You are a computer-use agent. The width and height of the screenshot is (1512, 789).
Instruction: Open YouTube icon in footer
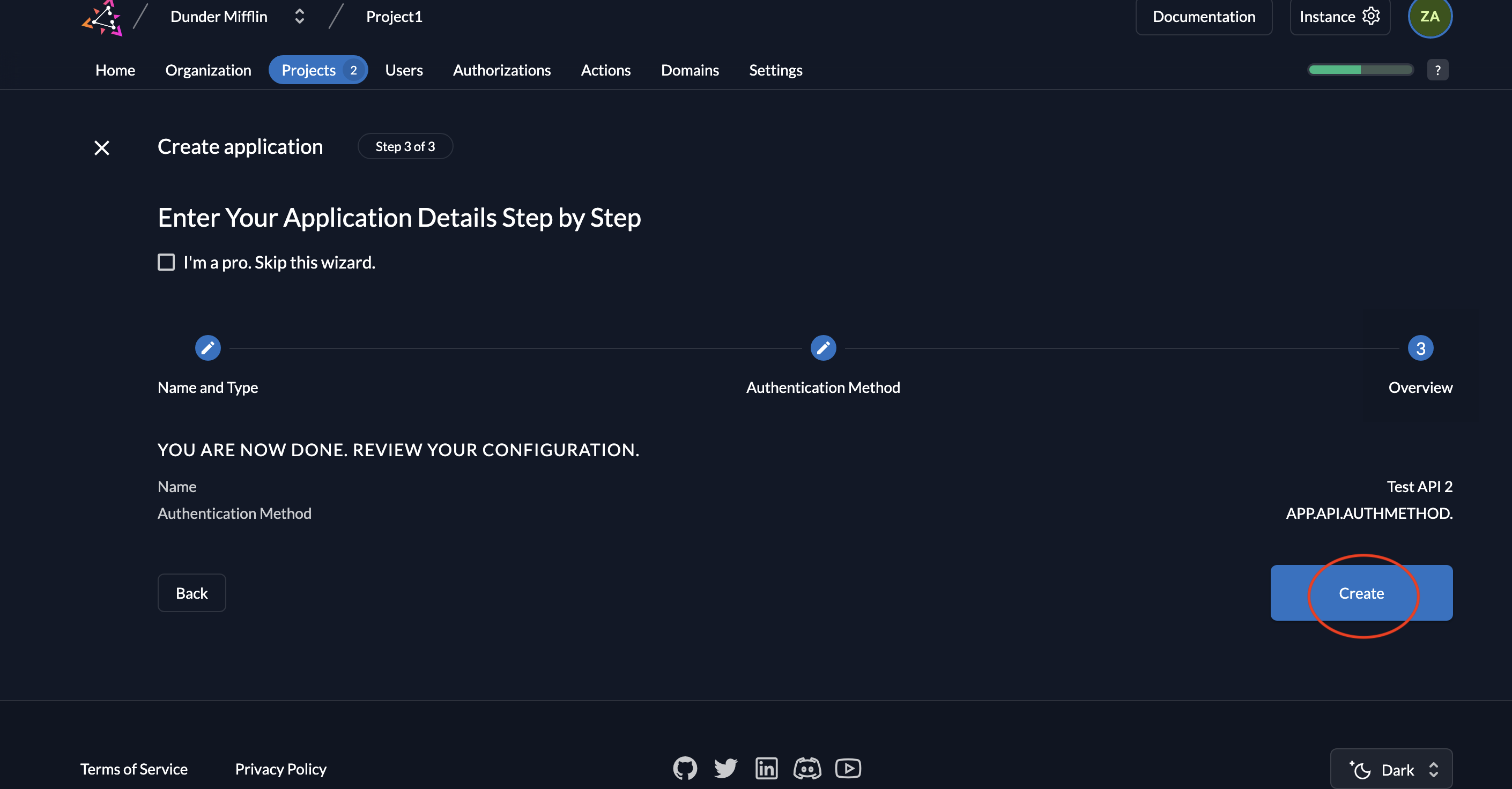(848, 768)
